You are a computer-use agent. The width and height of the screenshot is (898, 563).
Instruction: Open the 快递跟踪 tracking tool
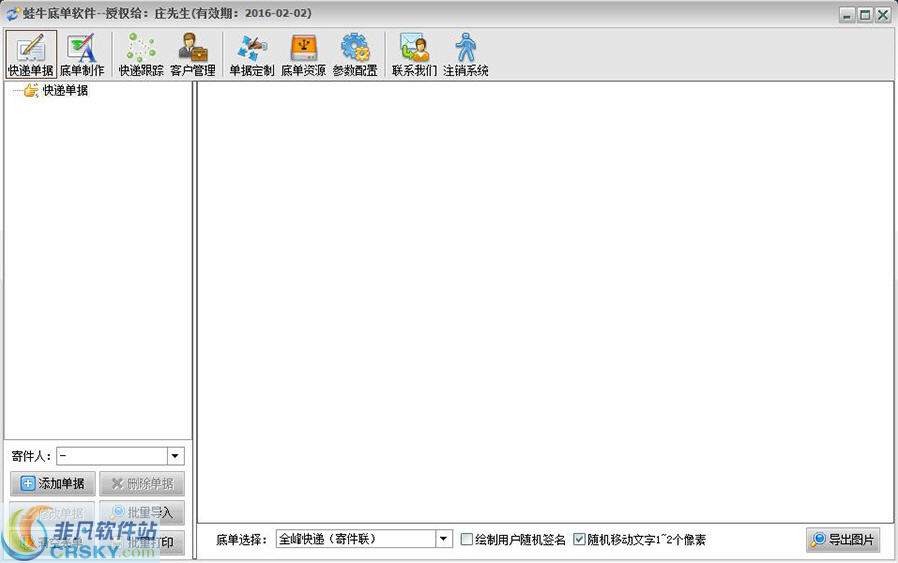click(x=141, y=55)
